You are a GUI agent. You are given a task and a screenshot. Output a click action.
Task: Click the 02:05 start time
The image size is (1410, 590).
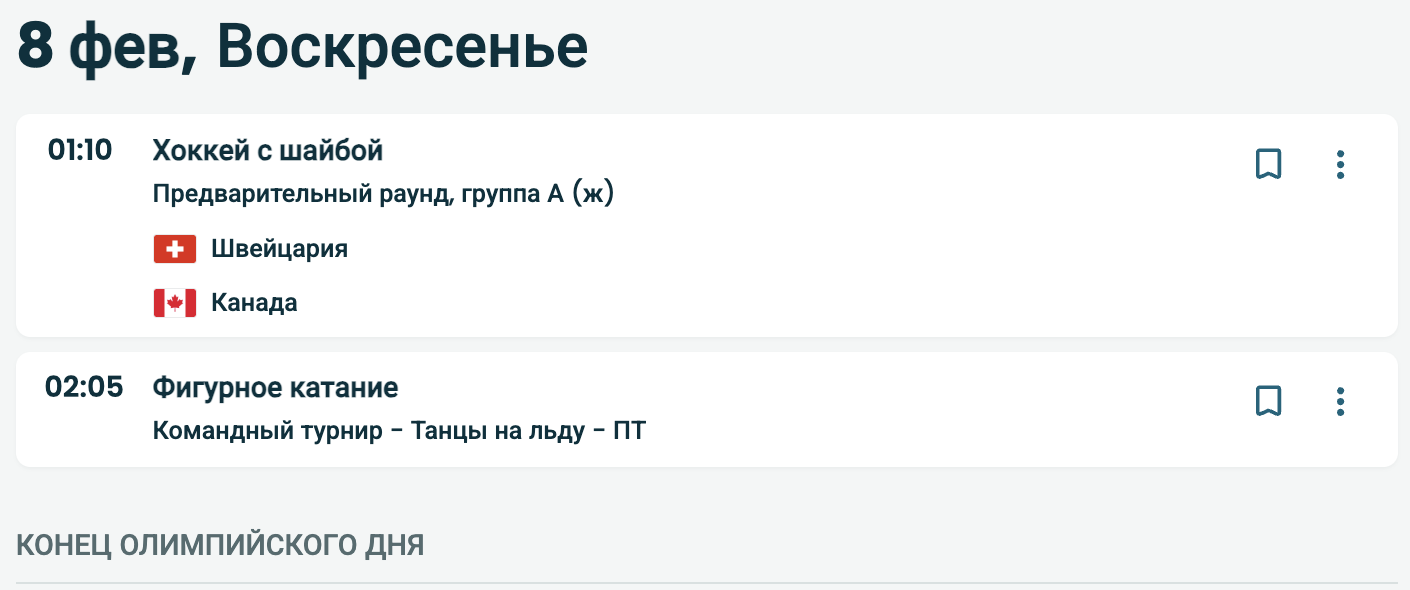pos(84,387)
